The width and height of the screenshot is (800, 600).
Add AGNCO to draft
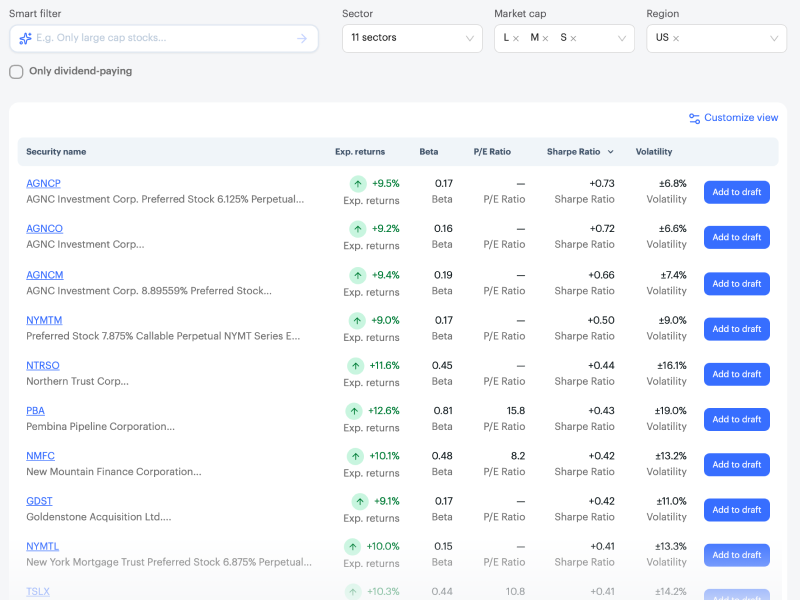click(x=737, y=238)
